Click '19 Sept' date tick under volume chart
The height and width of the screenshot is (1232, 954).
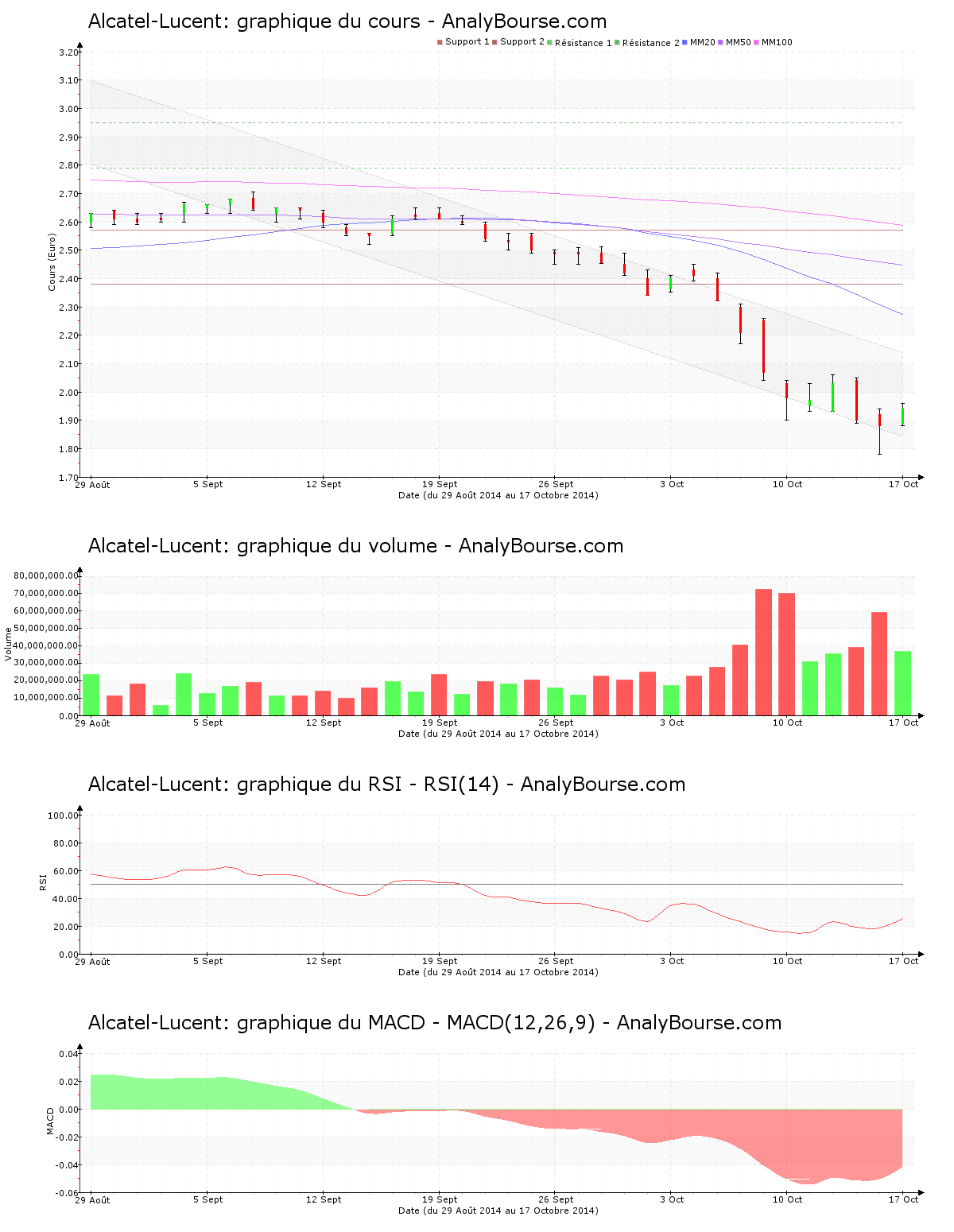(x=440, y=723)
